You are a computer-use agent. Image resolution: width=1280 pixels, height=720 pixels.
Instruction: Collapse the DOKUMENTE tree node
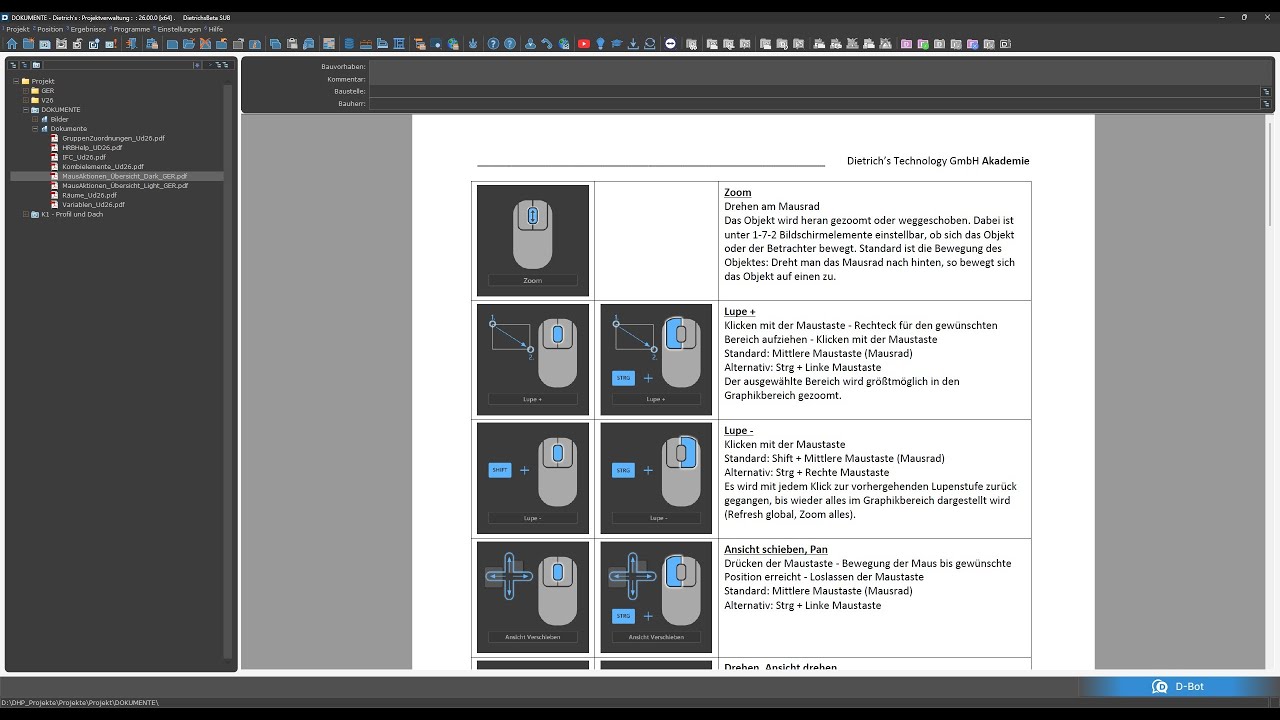pyautogui.click(x=25, y=110)
